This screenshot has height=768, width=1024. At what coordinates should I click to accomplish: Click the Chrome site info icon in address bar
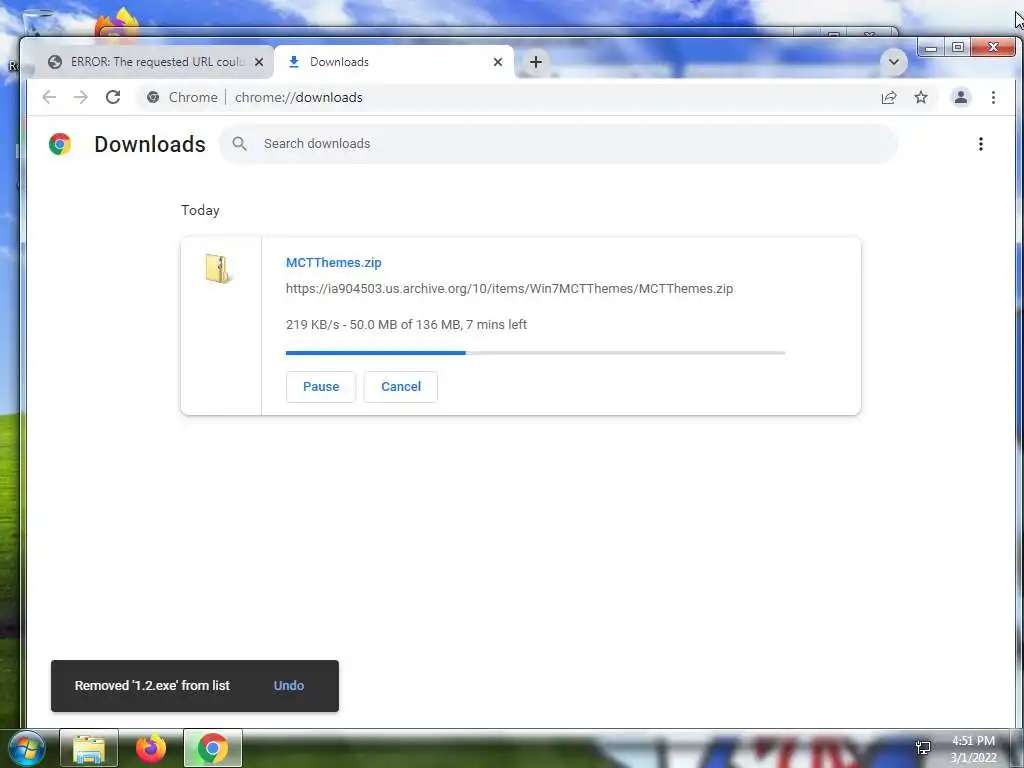tap(153, 97)
